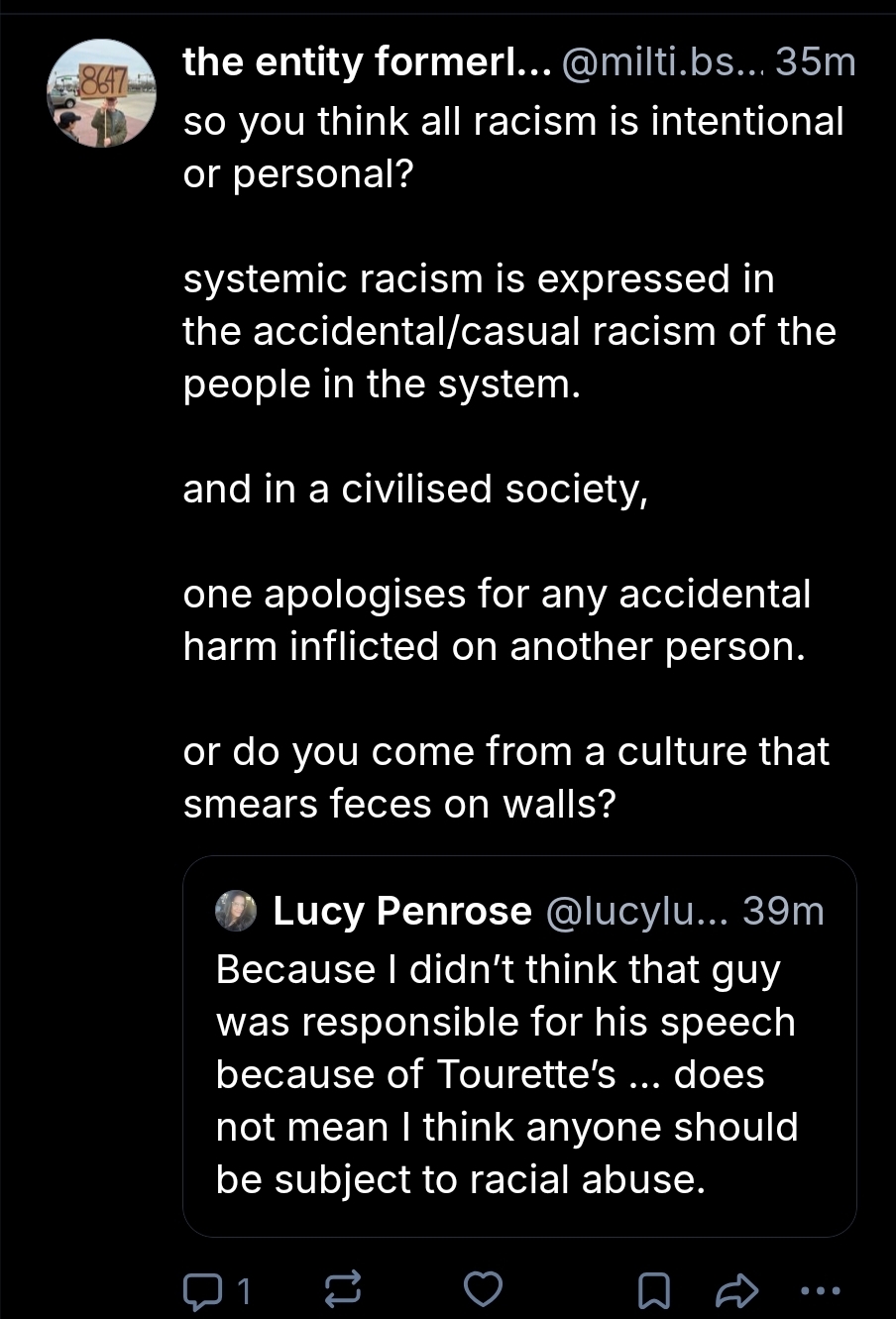Open quoted post text about Tourette's
Screen dimensions: 896x1319
[506, 1074]
